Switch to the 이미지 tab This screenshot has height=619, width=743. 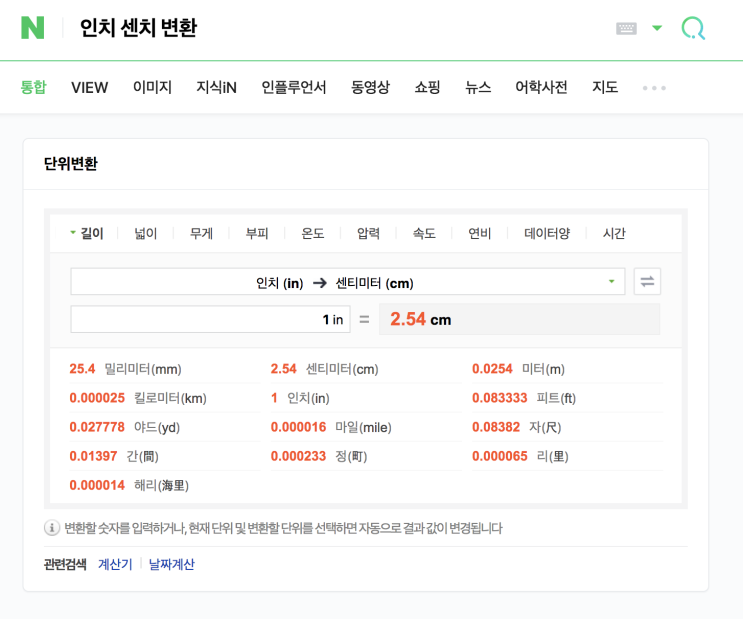click(x=152, y=87)
